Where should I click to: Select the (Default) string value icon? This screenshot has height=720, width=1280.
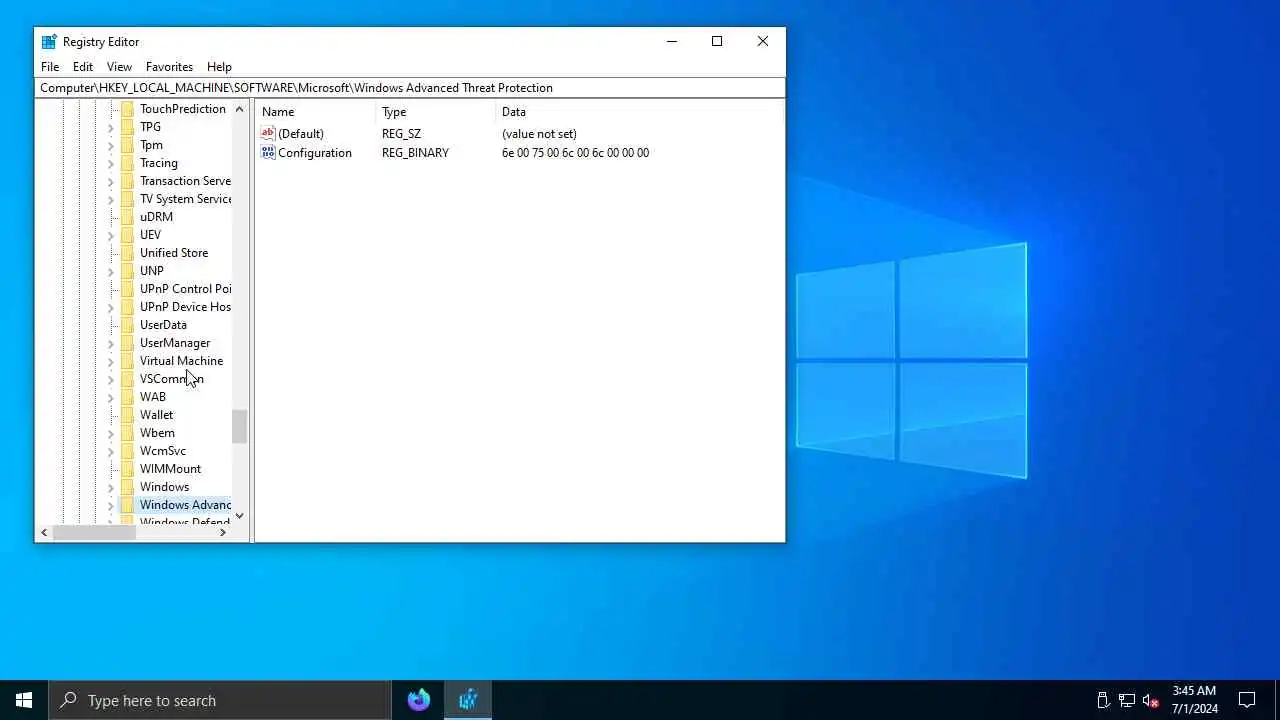(267, 133)
